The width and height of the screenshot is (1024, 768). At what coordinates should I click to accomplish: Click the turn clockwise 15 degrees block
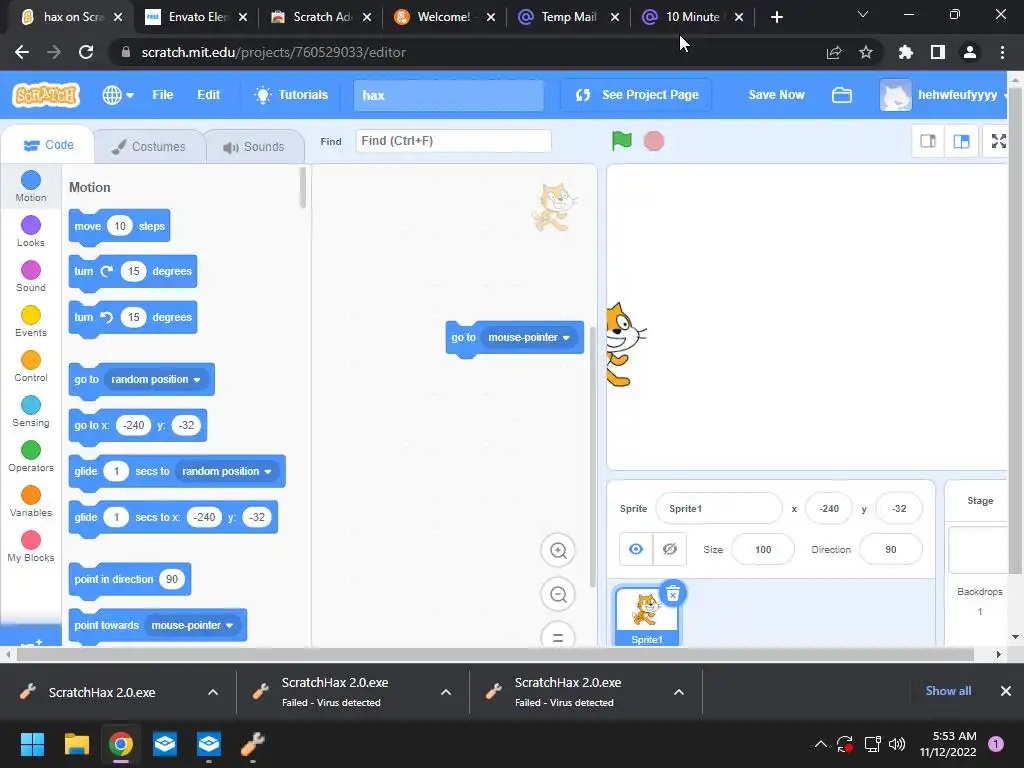[x=133, y=271]
